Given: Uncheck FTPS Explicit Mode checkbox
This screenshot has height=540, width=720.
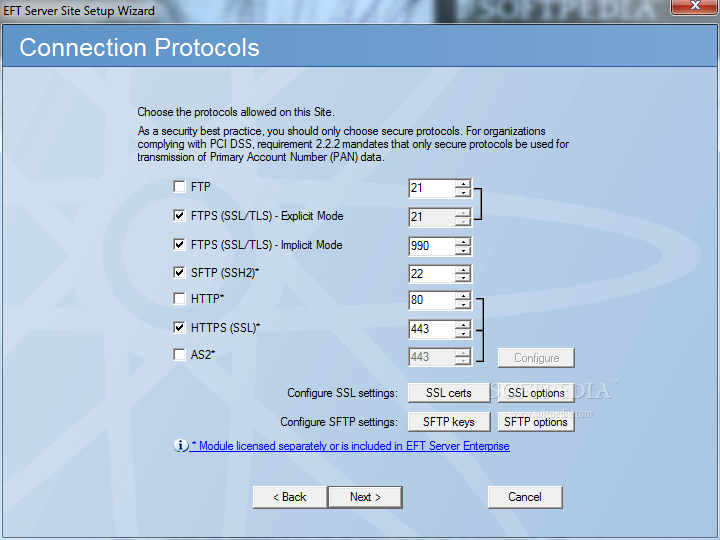Looking at the screenshot, I should (179, 215).
